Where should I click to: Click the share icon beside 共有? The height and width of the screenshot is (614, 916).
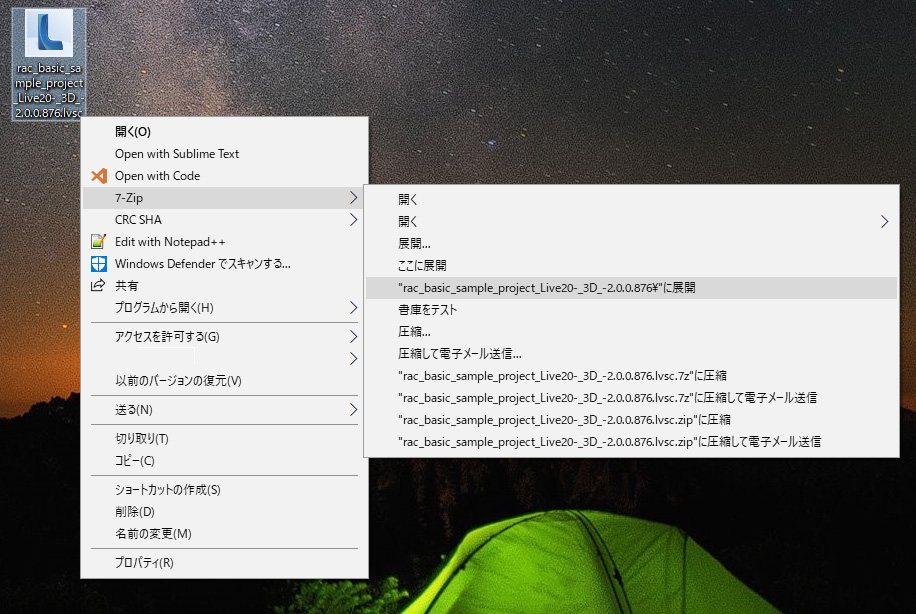point(98,285)
